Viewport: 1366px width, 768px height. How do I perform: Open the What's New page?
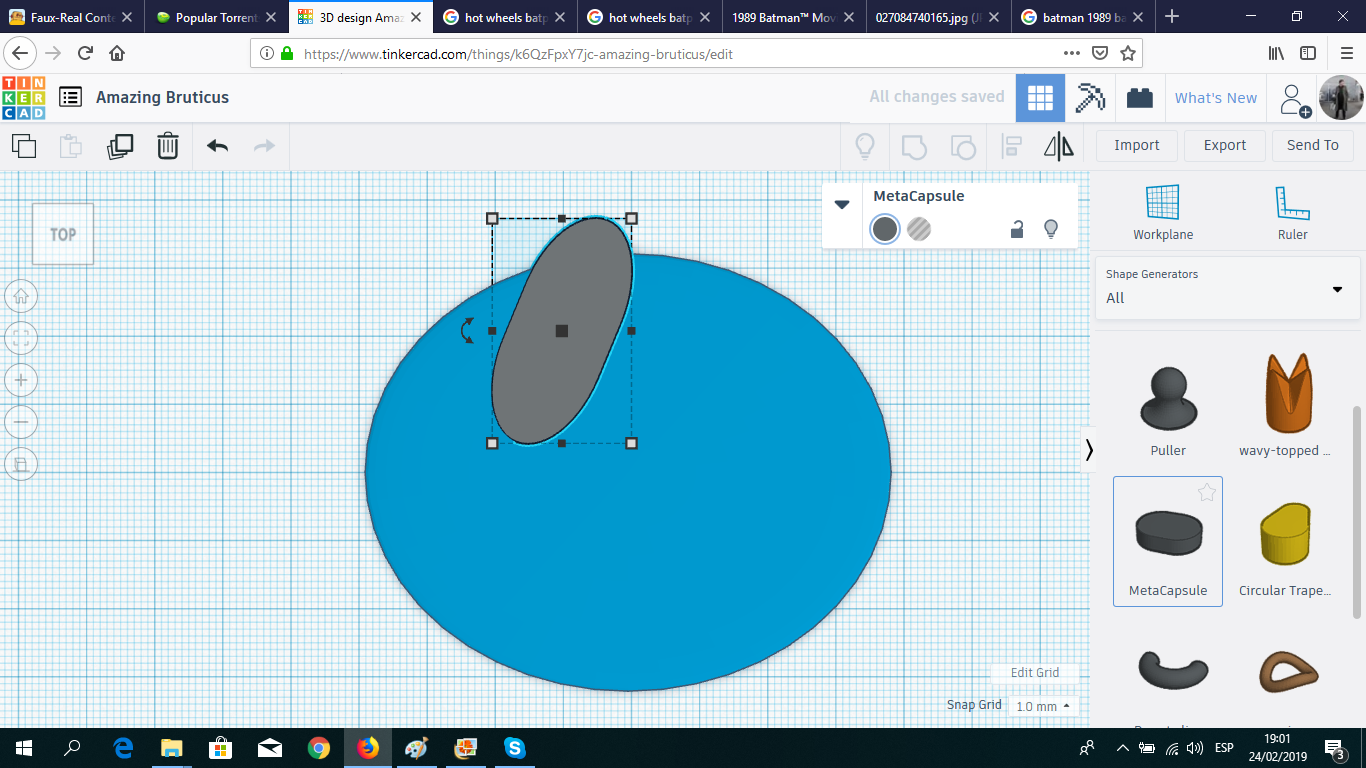[1216, 97]
